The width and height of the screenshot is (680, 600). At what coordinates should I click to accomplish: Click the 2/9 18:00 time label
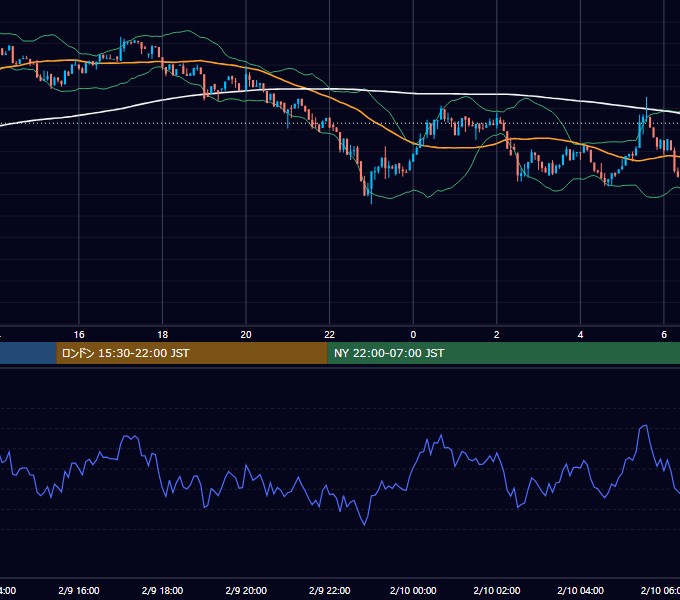click(162, 590)
